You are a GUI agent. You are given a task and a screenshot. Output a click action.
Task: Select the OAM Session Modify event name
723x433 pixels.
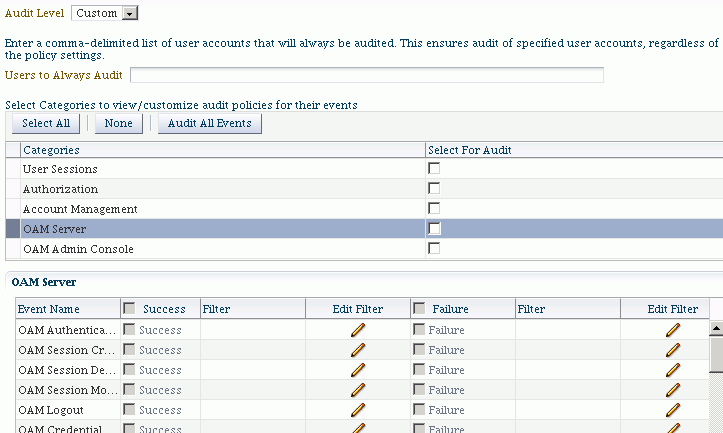[x=68, y=390]
